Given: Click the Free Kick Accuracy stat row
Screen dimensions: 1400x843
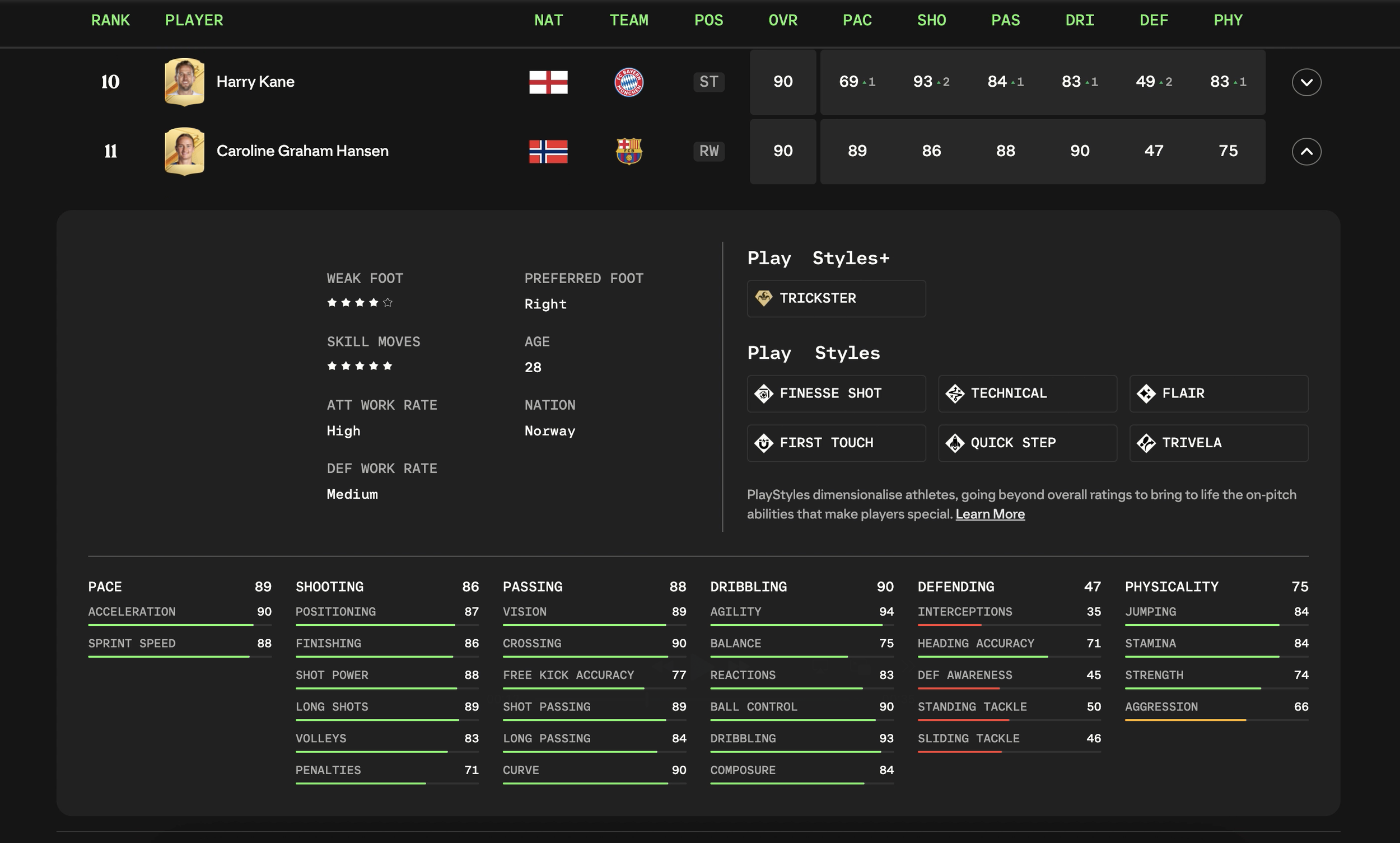Looking at the screenshot, I should (x=594, y=678).
